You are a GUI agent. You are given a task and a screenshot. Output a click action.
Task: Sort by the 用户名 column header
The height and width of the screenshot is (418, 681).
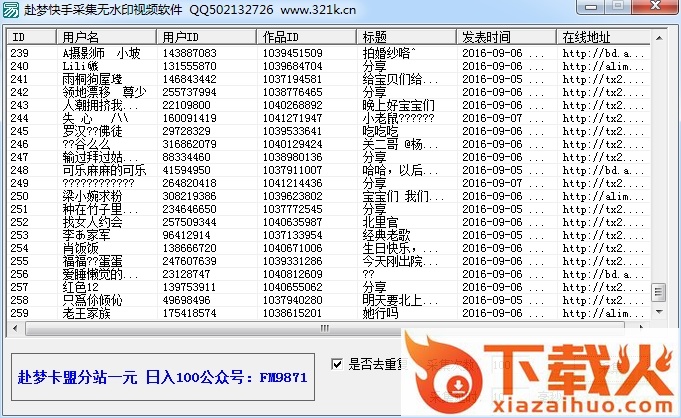click(106, 37)
